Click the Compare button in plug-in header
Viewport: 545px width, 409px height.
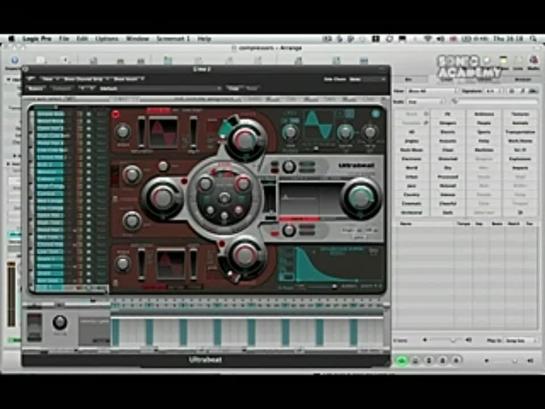pyautogui.click(x=61, y=88)
